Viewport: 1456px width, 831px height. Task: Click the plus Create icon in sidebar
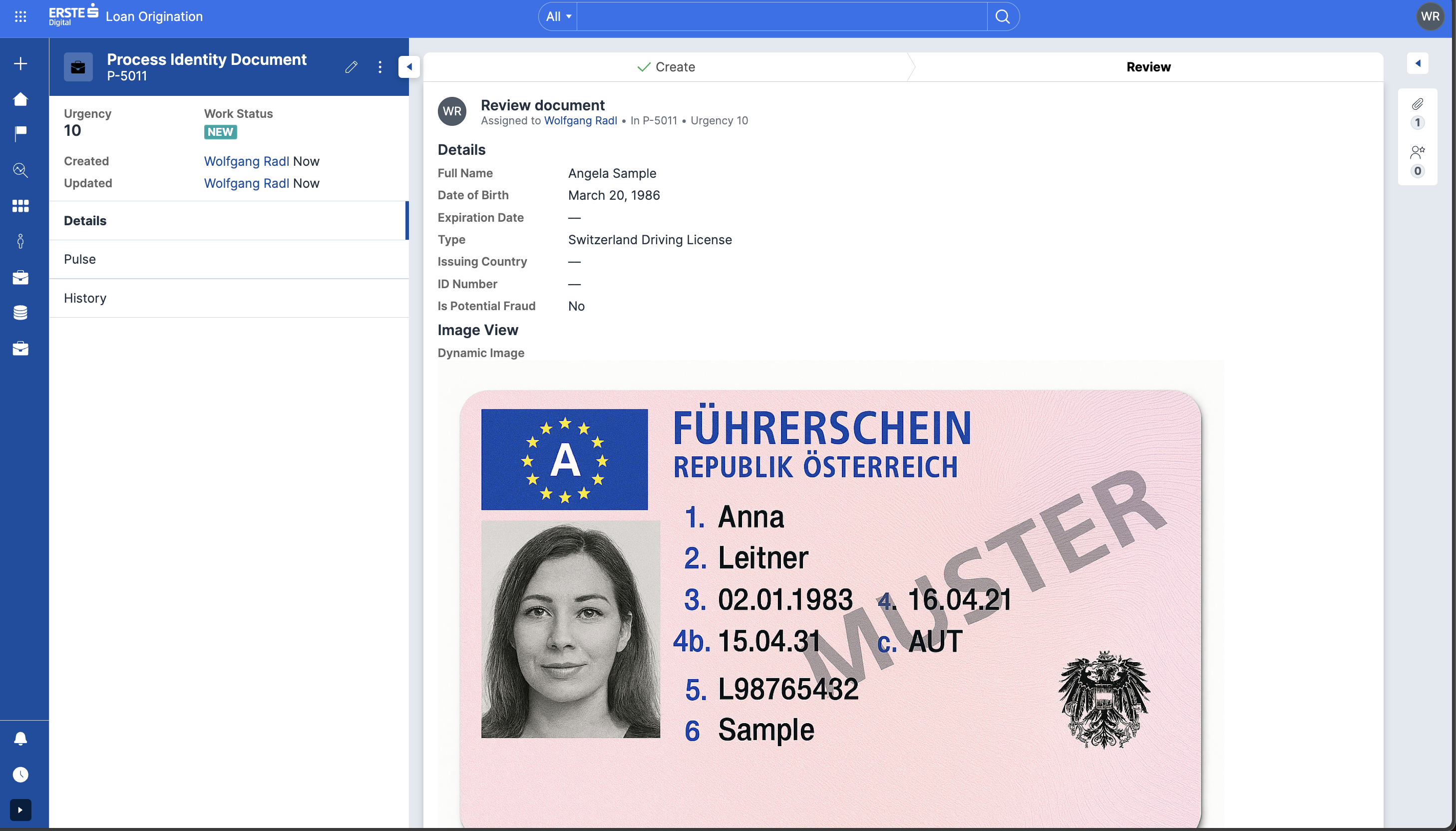(x=20, y=63)
